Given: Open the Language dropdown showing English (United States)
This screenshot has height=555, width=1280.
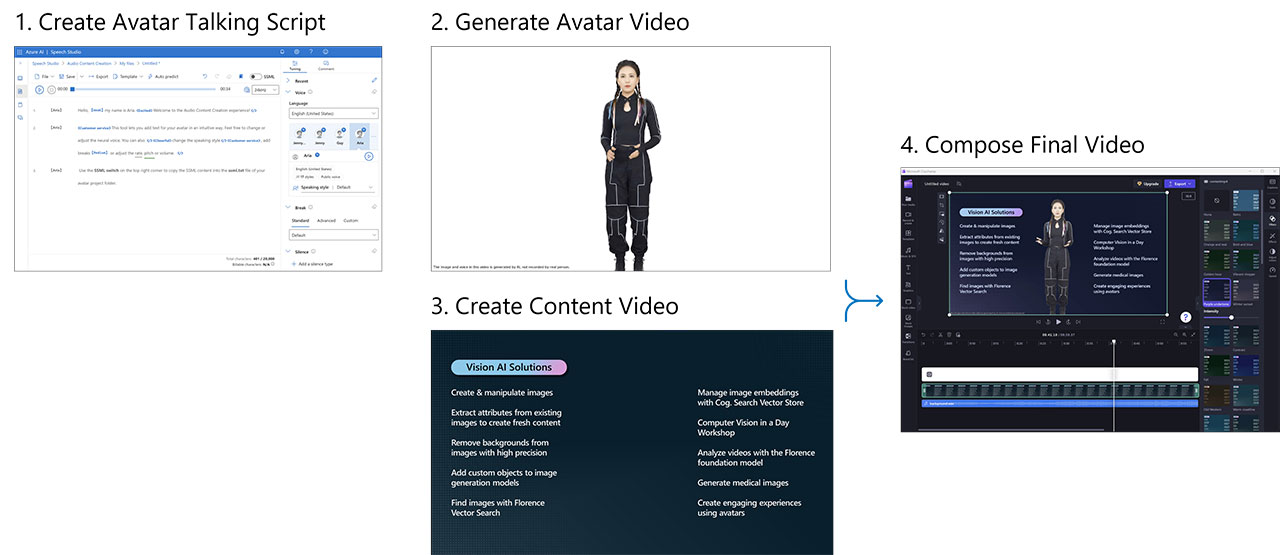Looking at the screenshot, I should [333, 114].
